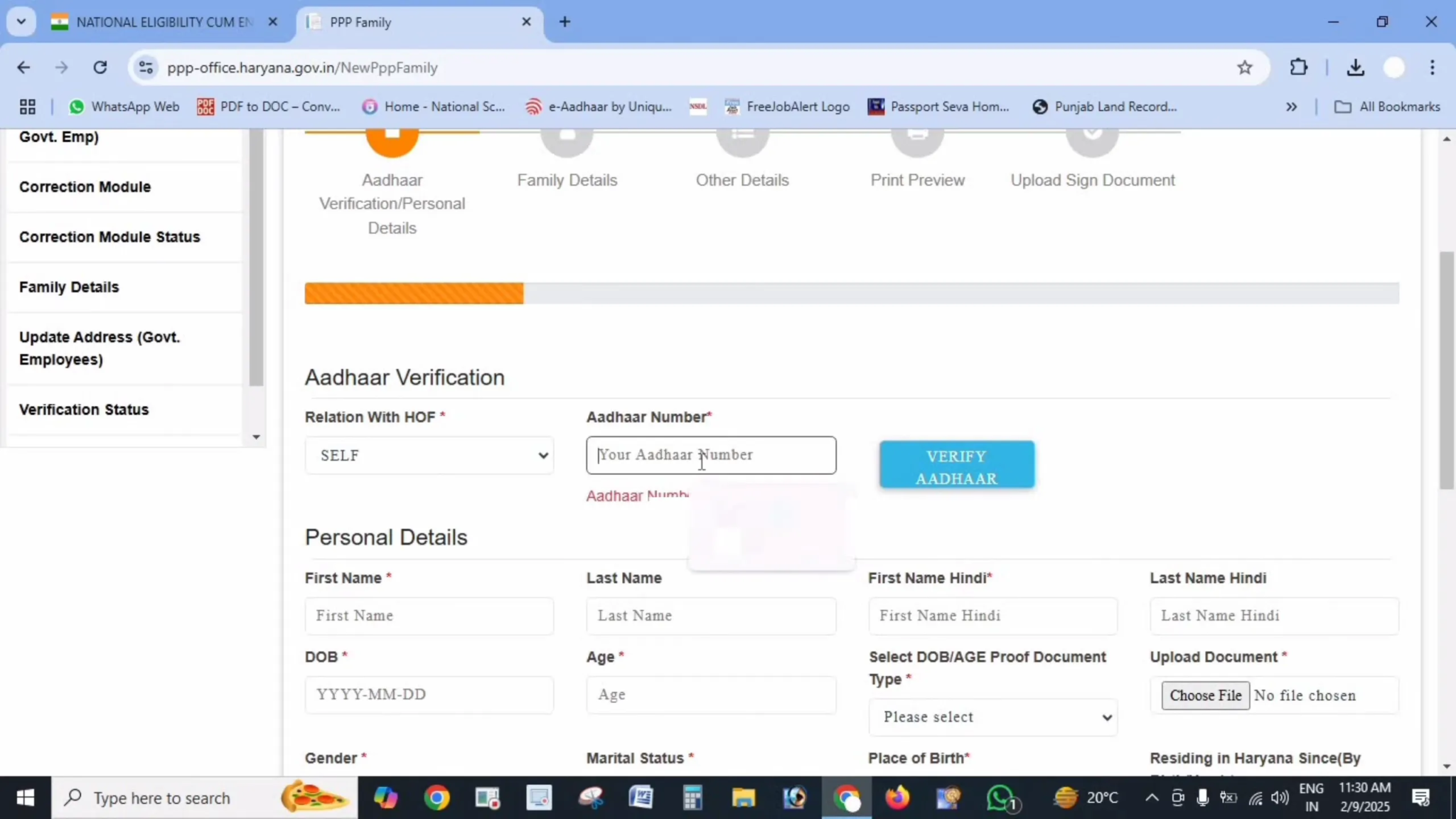Open Family Details in the sidebar
The width and height of the screenshot is (1456, 819).
click(x=68, y=287)
